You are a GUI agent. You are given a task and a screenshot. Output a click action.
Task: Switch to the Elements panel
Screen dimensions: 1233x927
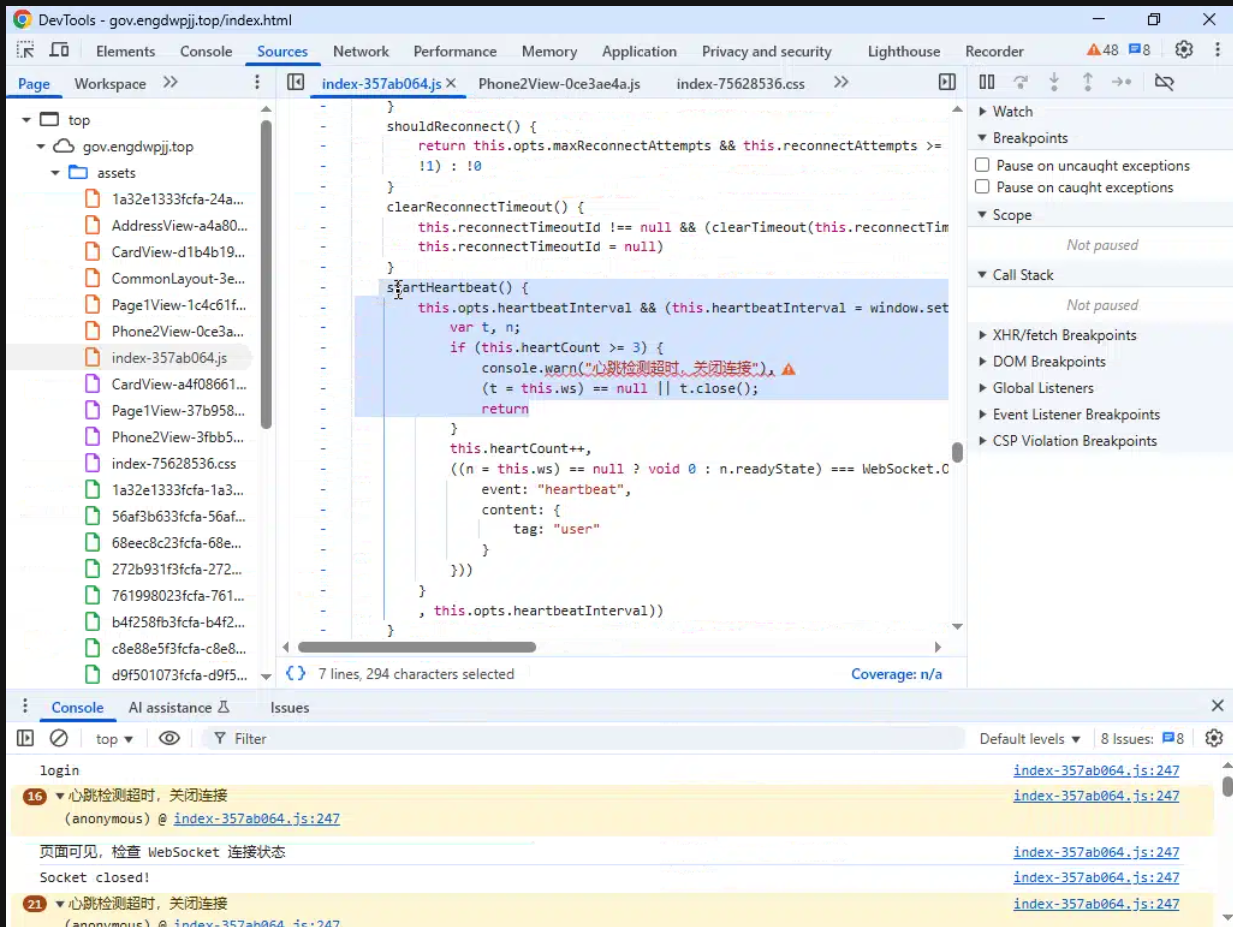126,51
